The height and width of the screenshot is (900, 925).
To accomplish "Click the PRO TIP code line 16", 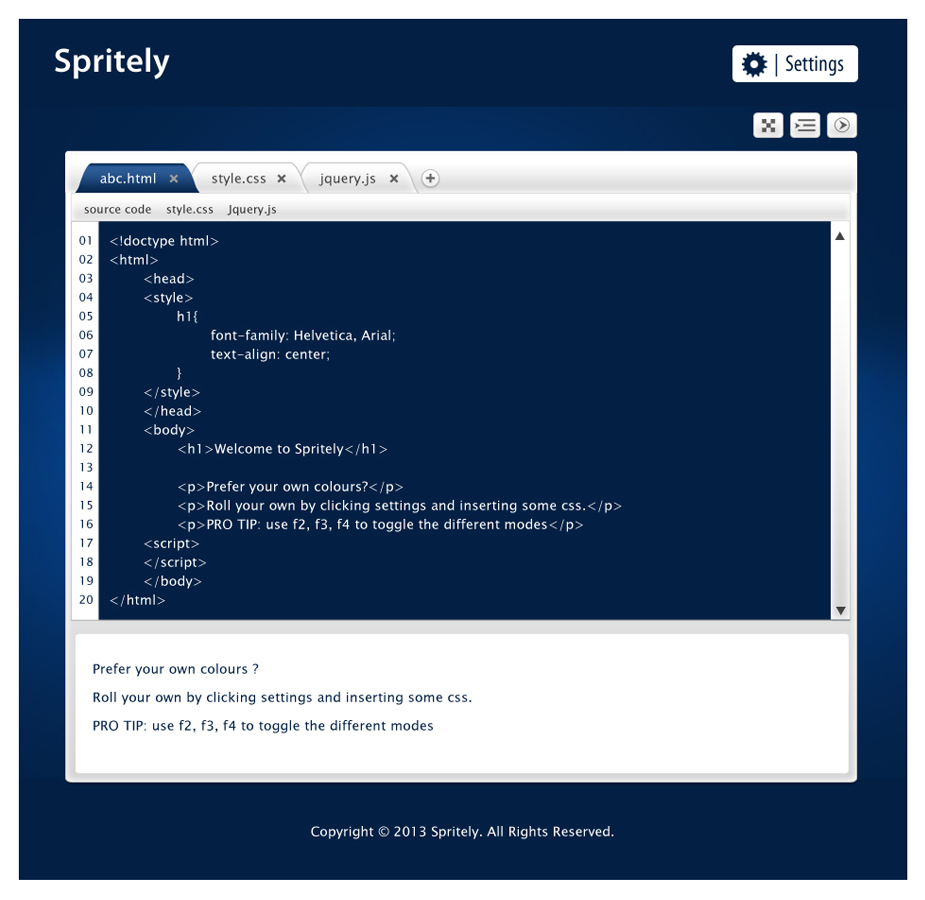I will pyautogui.click(x=381, y=524).
